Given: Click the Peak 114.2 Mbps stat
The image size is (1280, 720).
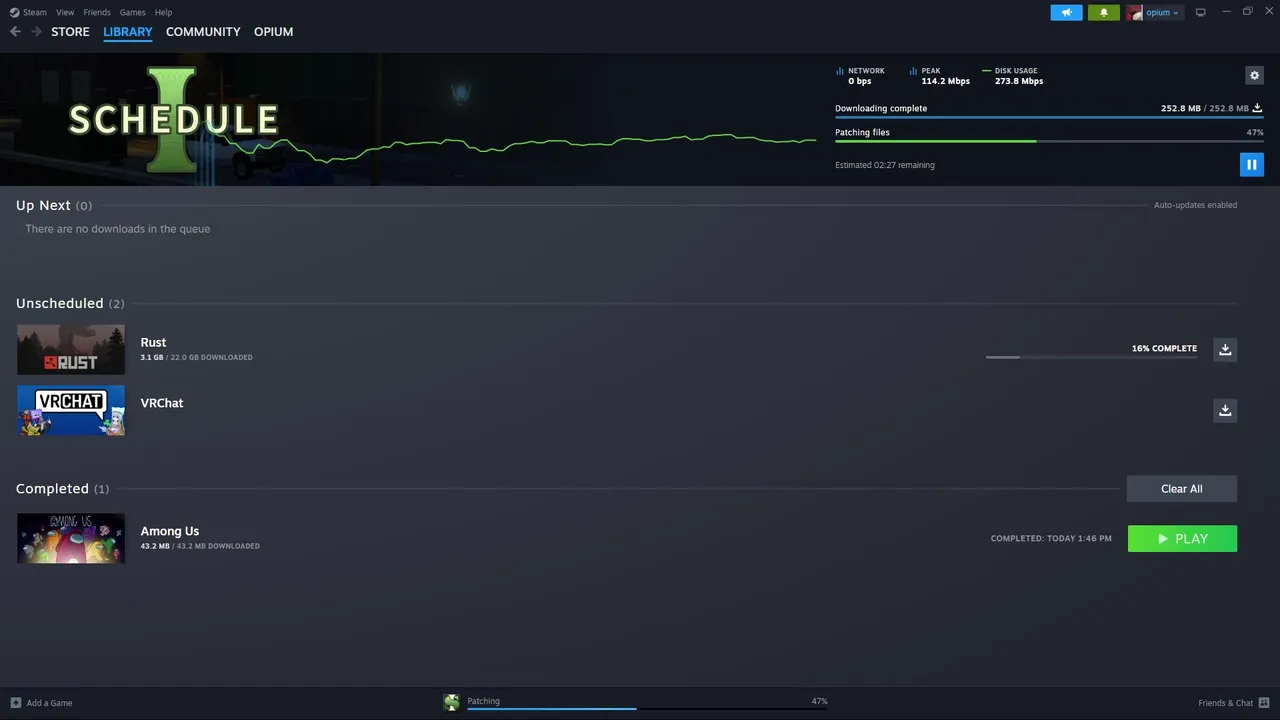Looking at the screenshot, I should (940, 76).
